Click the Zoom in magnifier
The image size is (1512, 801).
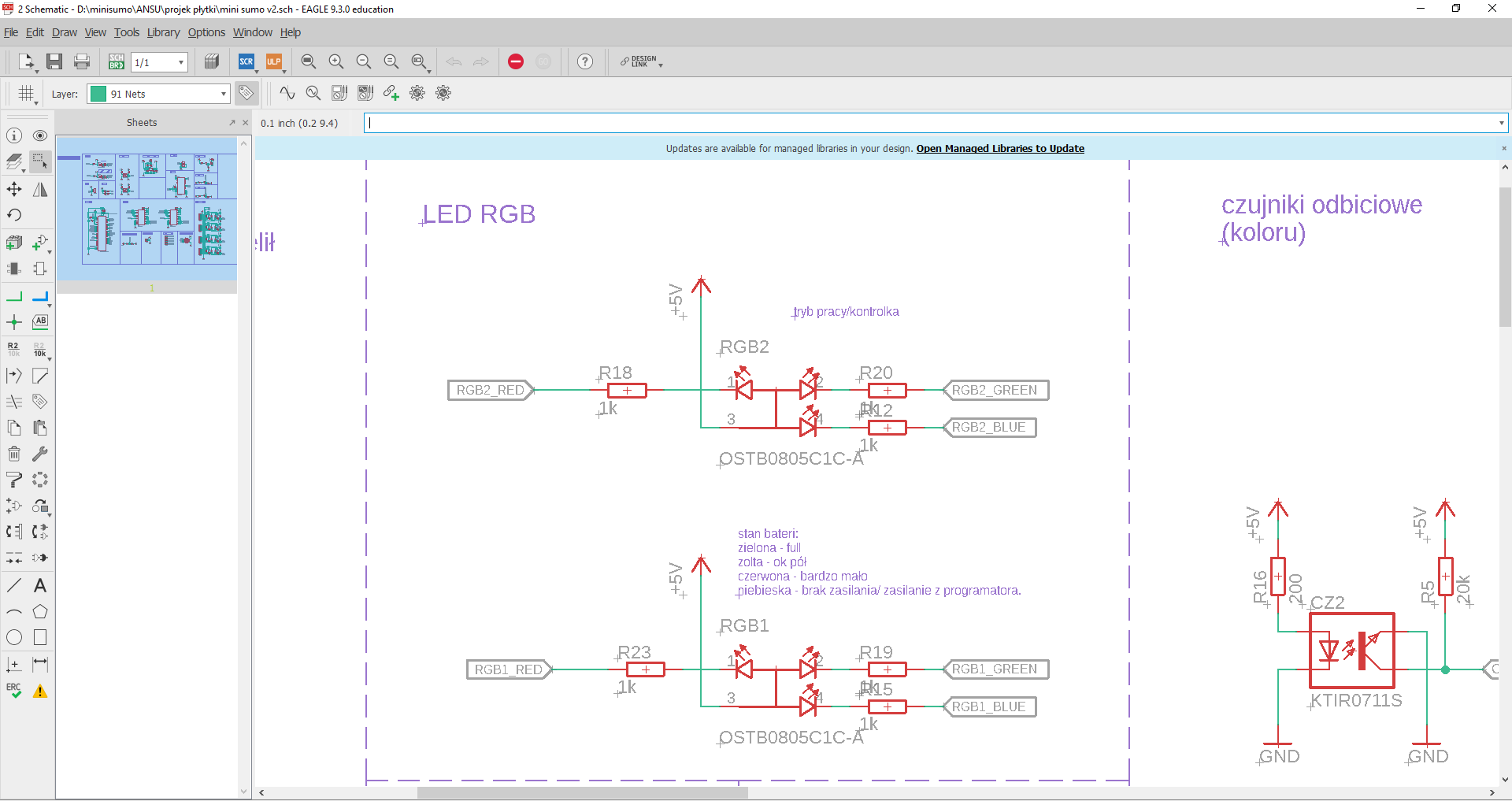pos(336,61)
